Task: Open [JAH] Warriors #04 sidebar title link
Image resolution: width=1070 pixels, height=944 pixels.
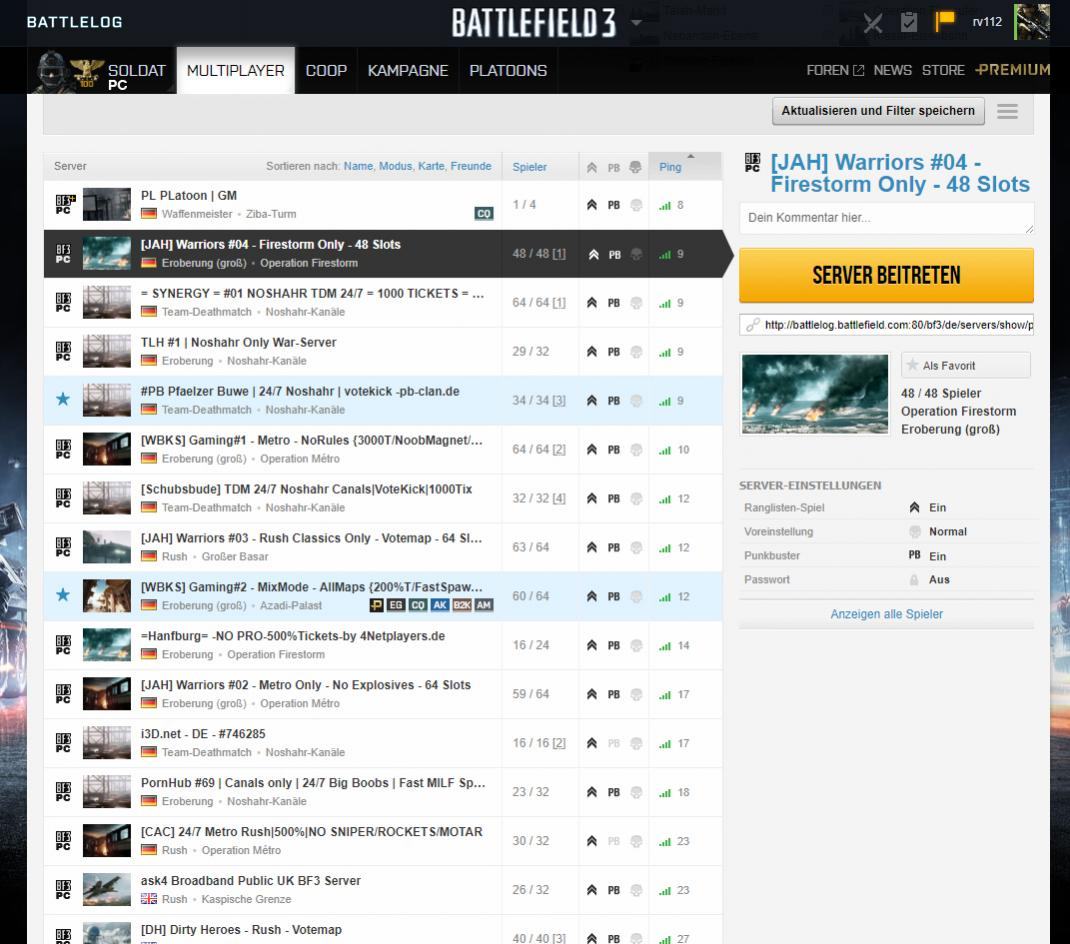Action: (900, 173)
